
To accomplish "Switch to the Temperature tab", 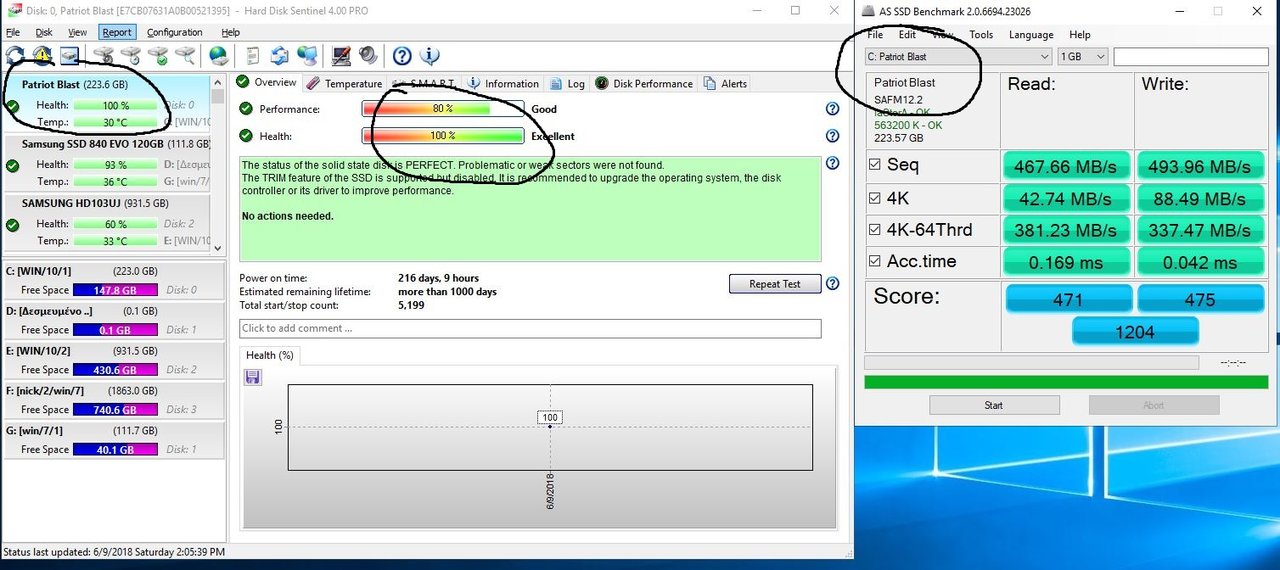I will 344,84.
